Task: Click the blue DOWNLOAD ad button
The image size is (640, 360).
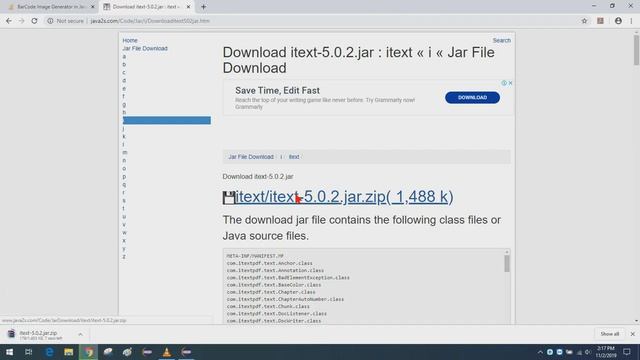Action: pos(472,98)
